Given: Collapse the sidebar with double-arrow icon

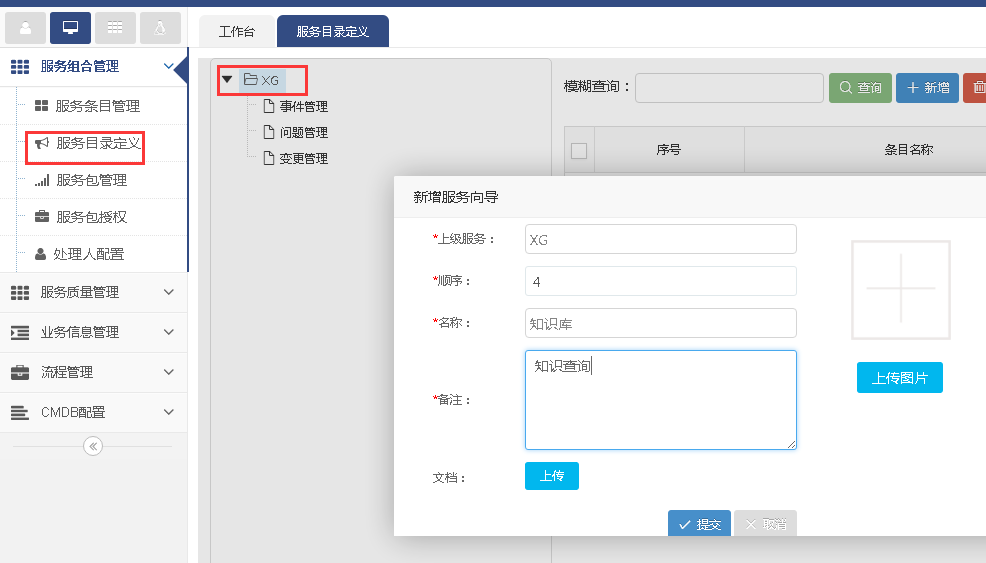Looking at the screenshot, I should tap(93, 446).
